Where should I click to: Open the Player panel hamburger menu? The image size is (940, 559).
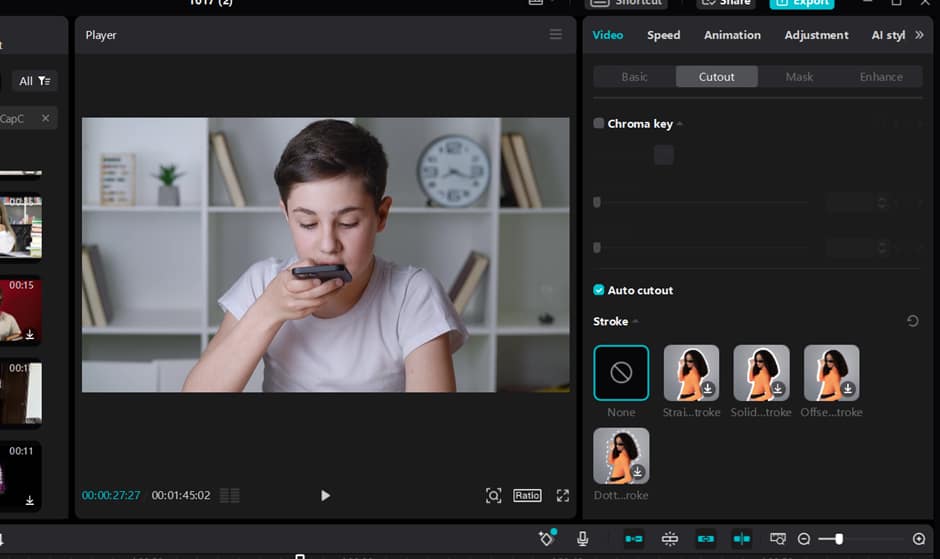click(556, 35)
